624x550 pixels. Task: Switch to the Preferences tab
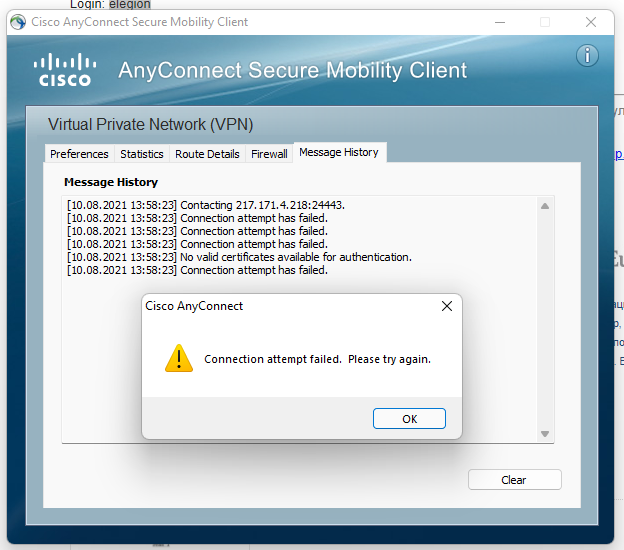click(x=79, y=154)
